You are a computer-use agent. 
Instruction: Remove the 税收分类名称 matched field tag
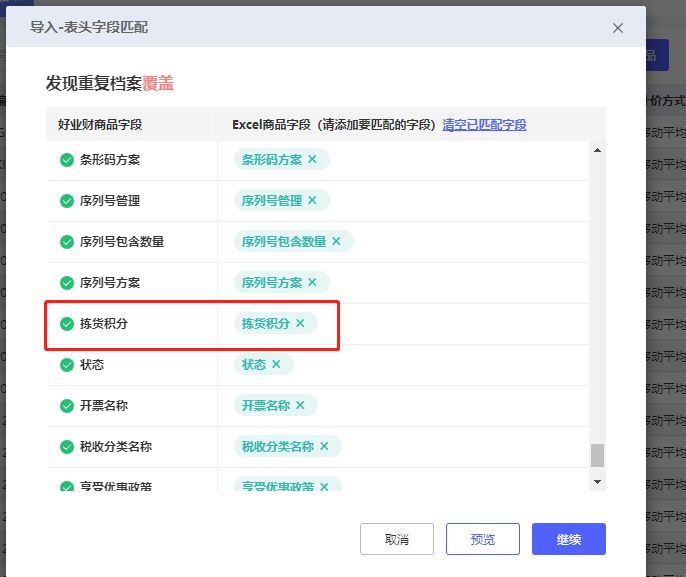pos(324,447)
